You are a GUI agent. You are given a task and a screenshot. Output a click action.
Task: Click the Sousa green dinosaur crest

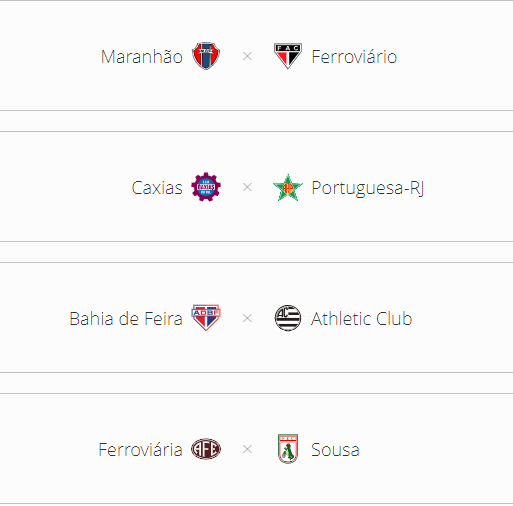click(288, 449)
